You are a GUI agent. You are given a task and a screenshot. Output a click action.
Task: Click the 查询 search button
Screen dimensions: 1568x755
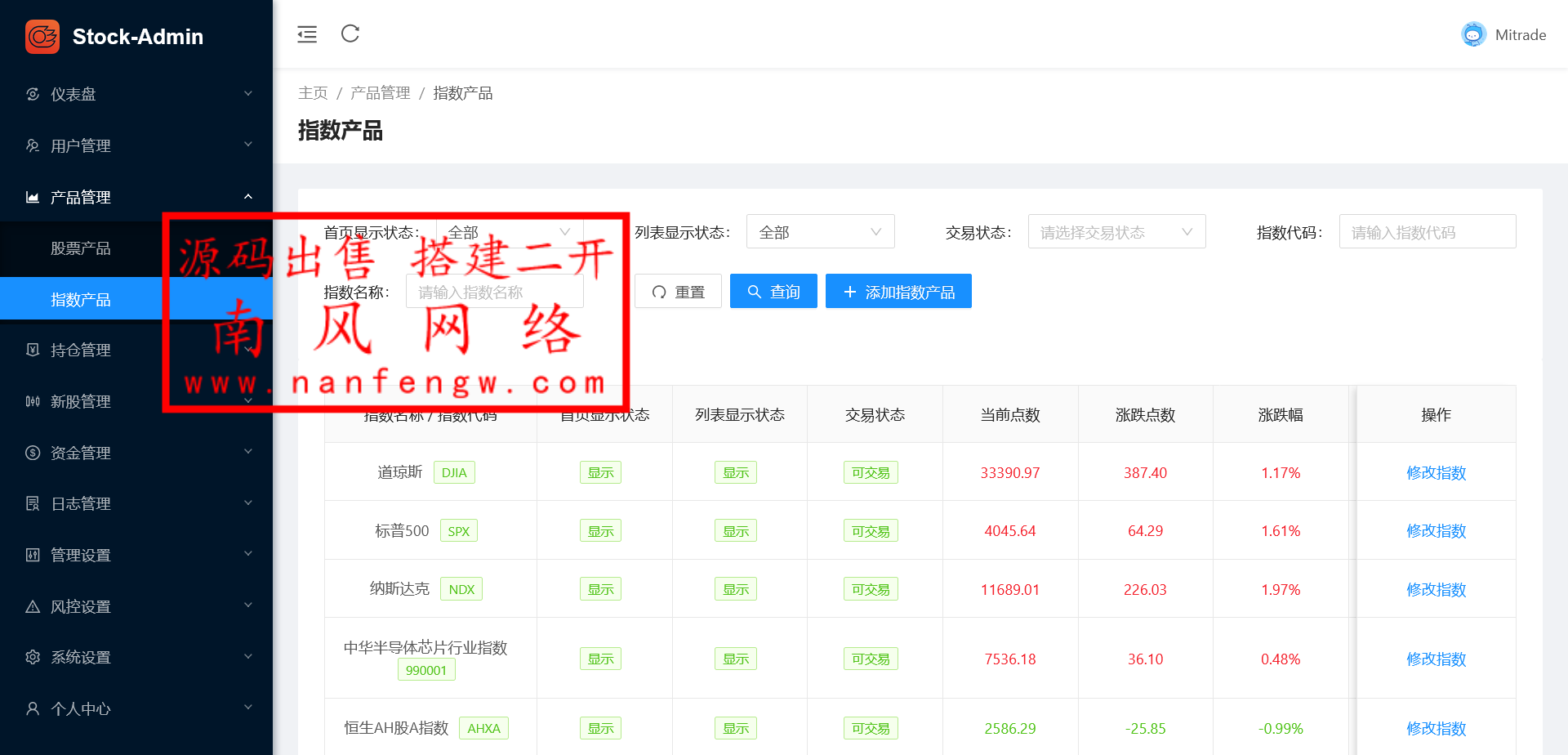point(773,292)
